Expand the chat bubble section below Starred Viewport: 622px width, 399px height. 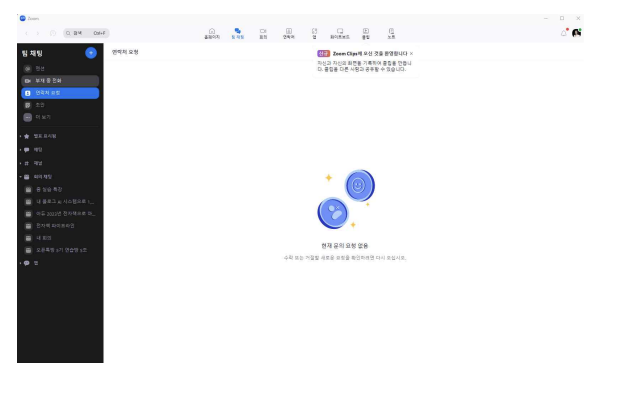point(21,150)
